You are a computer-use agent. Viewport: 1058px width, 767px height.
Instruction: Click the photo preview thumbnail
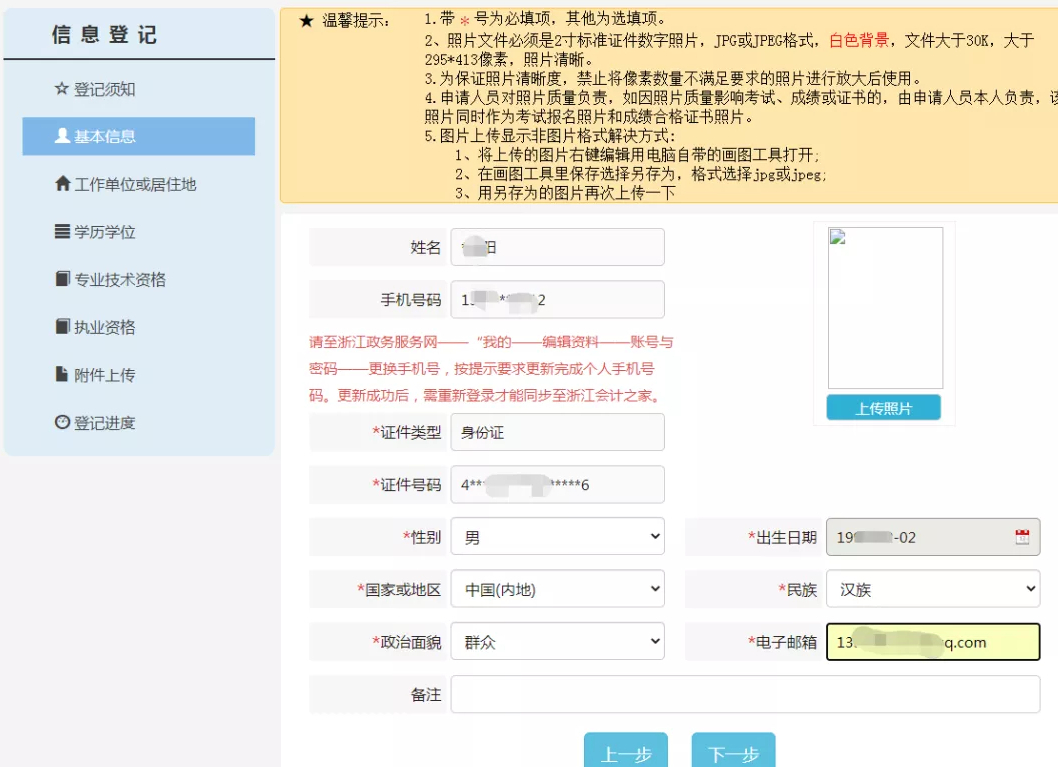(x=884, y=308)
